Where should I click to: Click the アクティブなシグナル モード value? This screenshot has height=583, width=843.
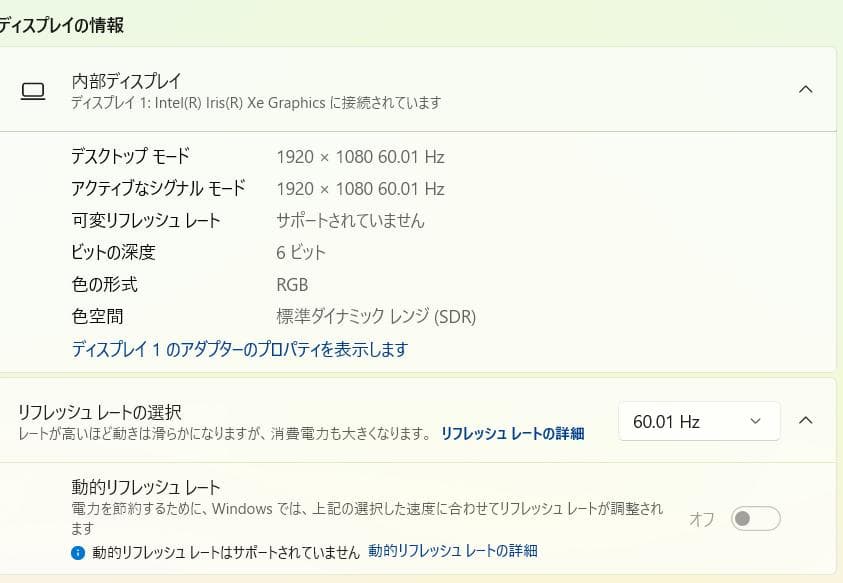[360, 188]
